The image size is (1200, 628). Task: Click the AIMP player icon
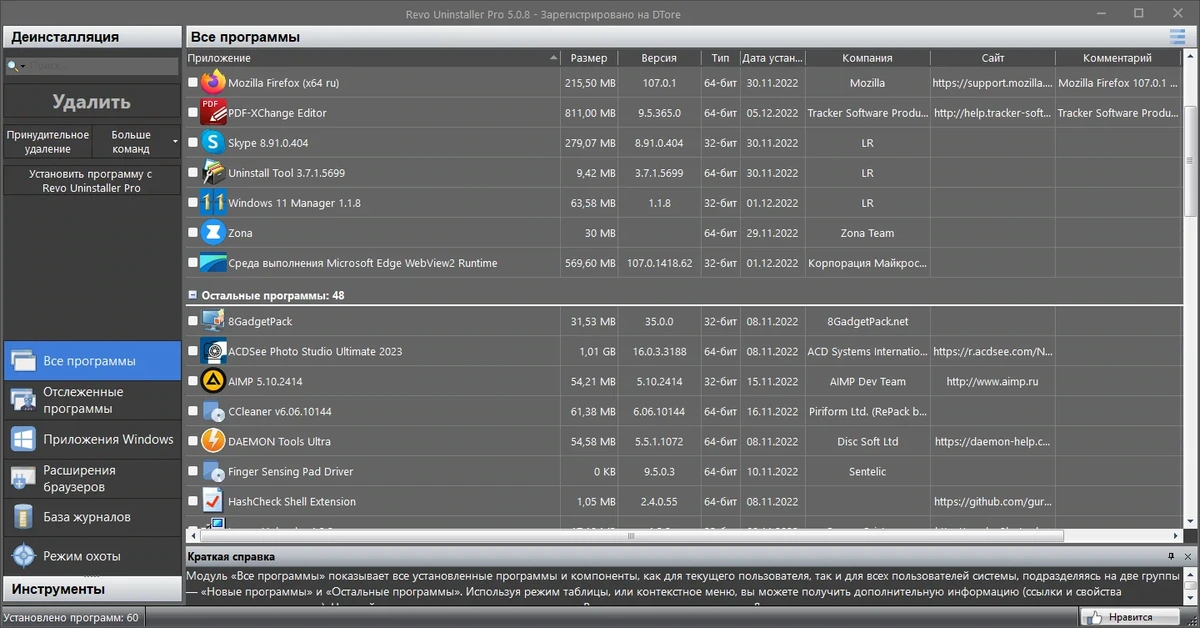coord(213,381)
